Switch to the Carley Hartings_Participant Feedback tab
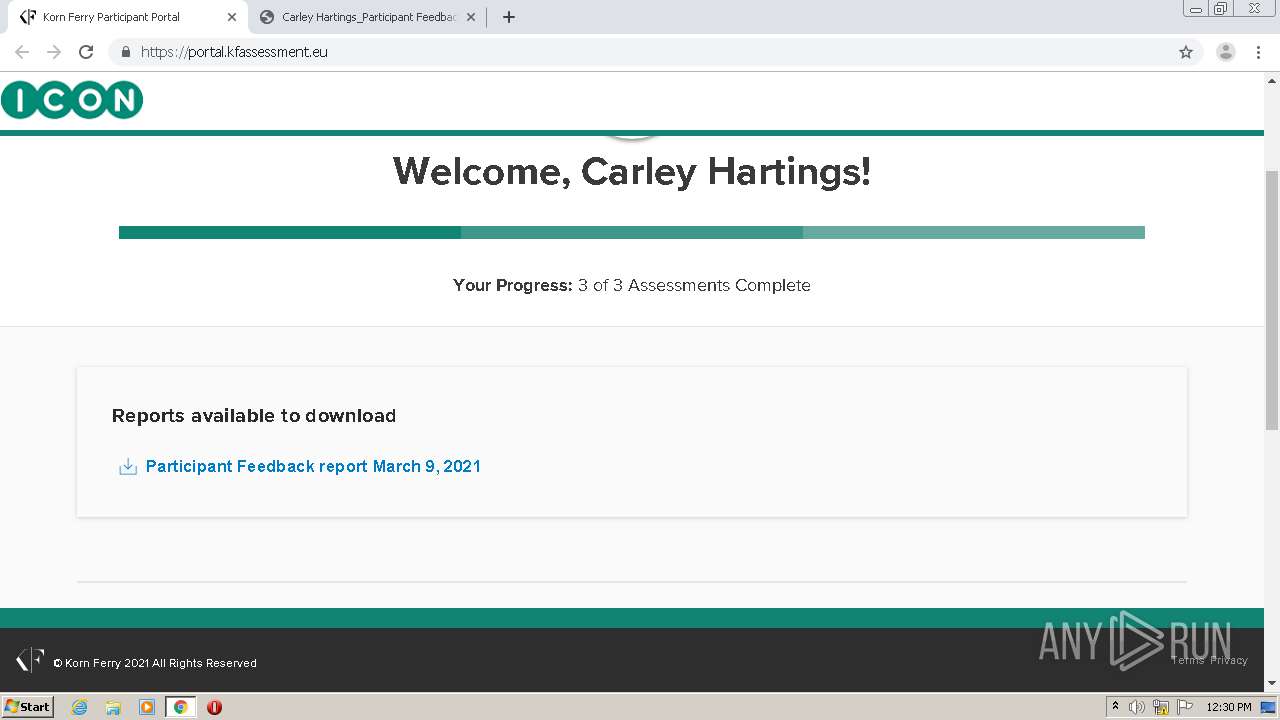 365,17
